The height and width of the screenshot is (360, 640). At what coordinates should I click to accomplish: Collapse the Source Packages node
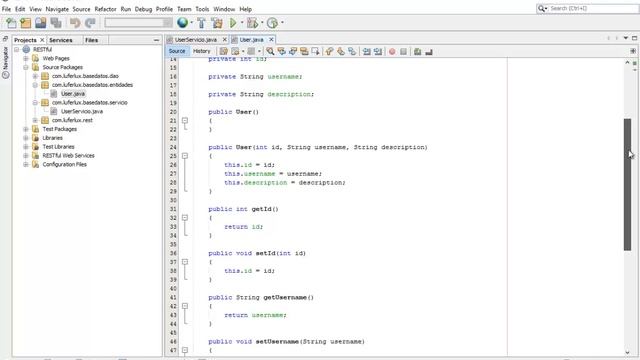click(26, 67)
